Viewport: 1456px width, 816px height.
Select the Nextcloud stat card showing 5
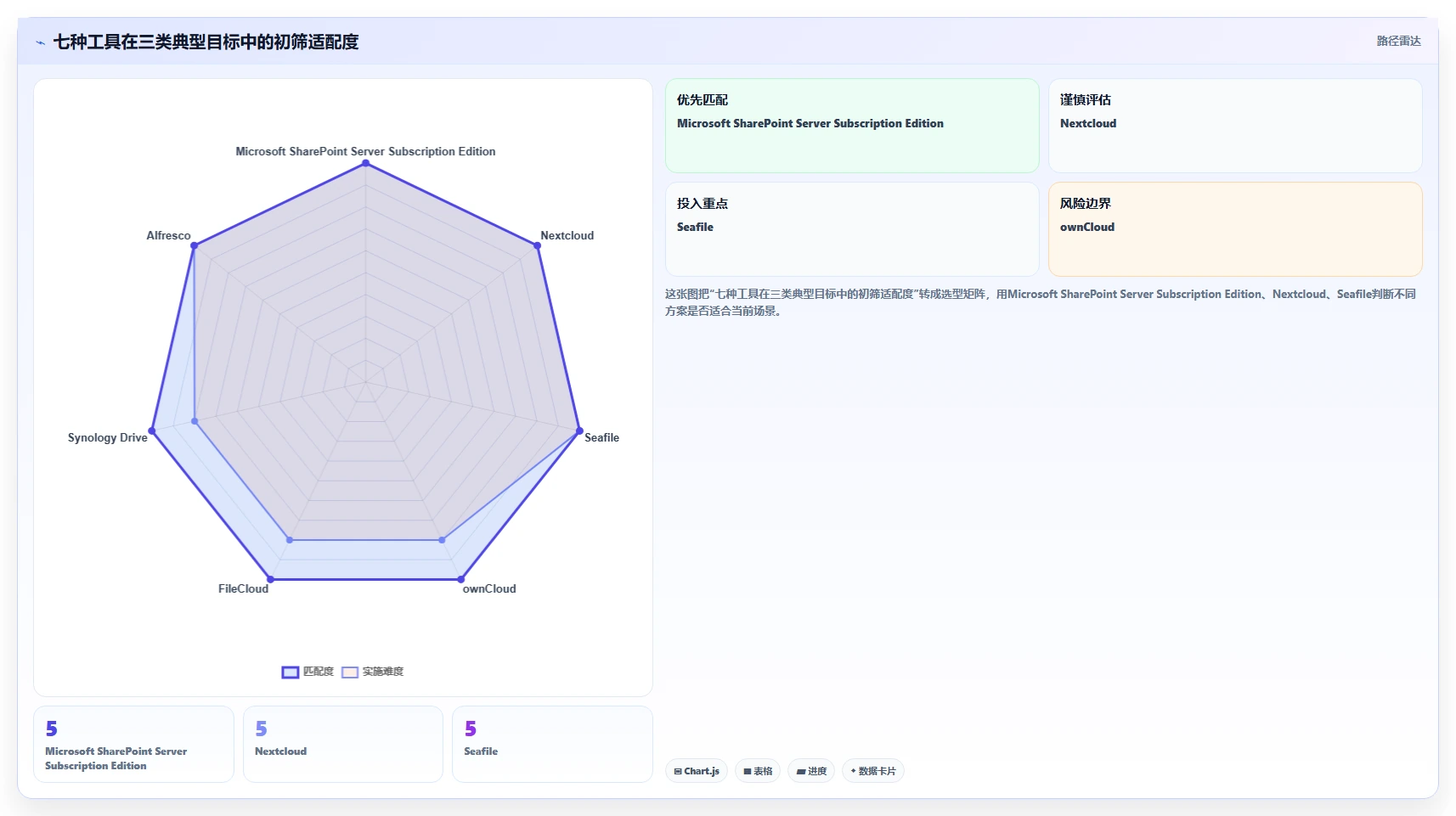pyautogui.click(x=343, y=744)
